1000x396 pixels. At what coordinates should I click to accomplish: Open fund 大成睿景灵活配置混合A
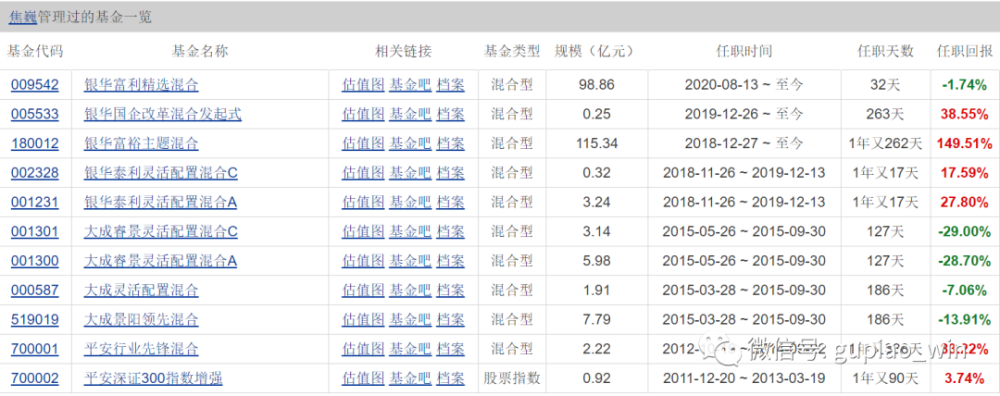point(161,261)
